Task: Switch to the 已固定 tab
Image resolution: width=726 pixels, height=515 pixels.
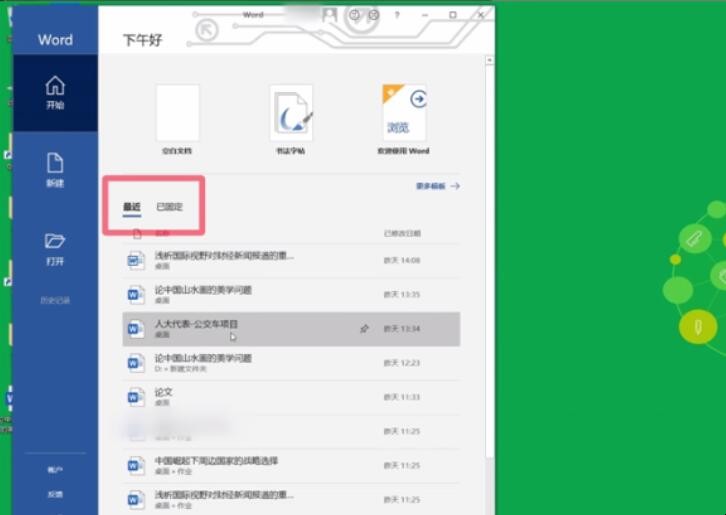Action: (x=169, y=207)
